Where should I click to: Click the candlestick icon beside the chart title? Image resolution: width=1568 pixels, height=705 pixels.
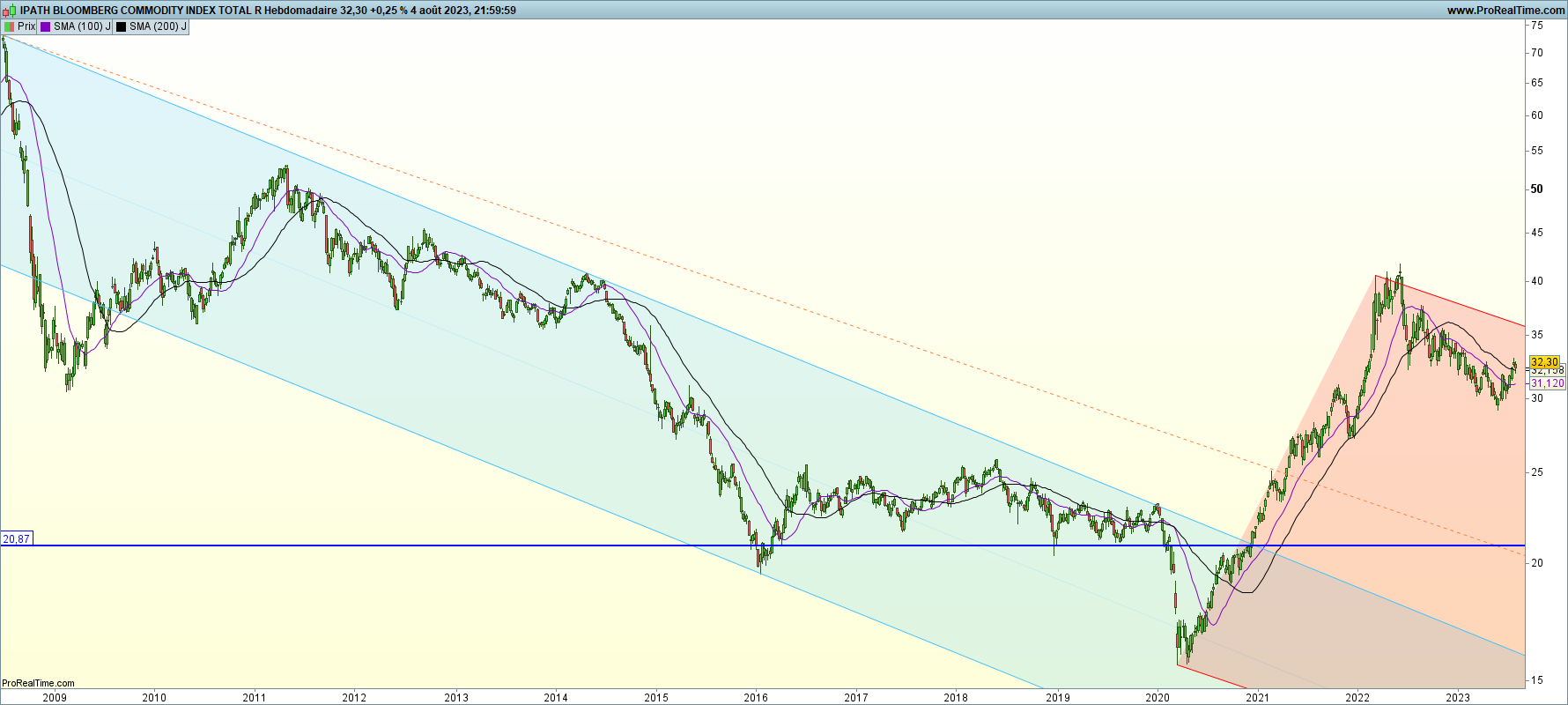coord(9,11)
